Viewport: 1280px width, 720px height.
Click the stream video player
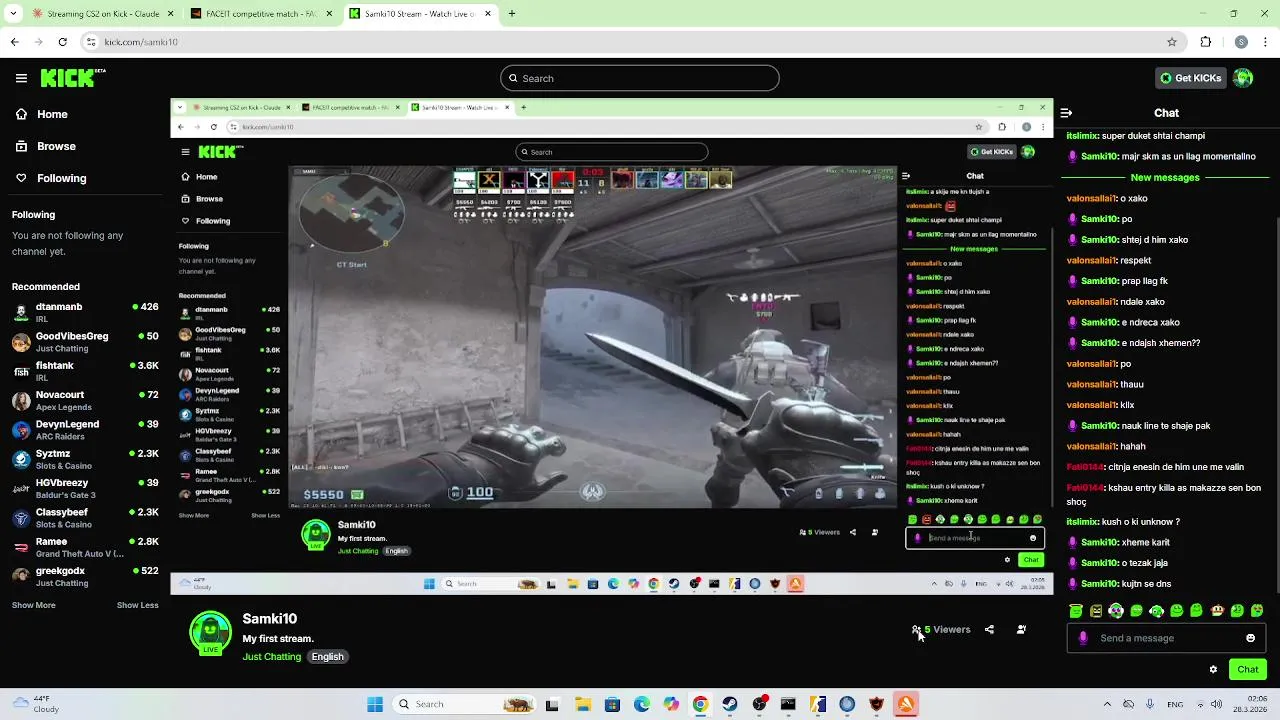point(612,345)
